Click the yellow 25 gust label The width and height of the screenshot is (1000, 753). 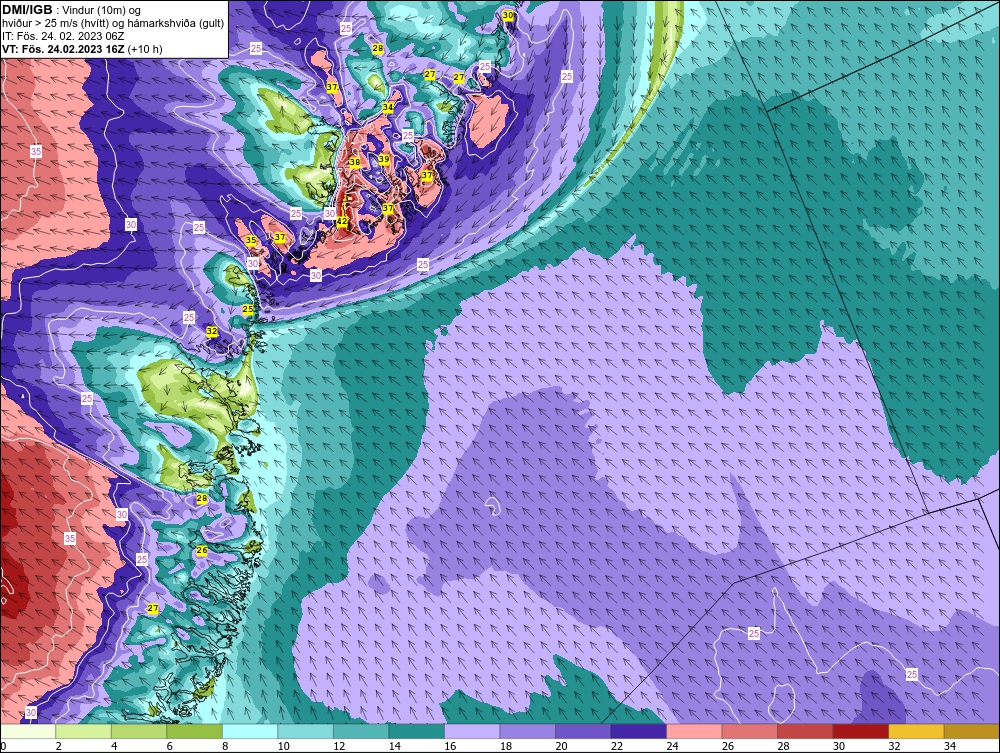pyautogui.click(x=248, y=309)
